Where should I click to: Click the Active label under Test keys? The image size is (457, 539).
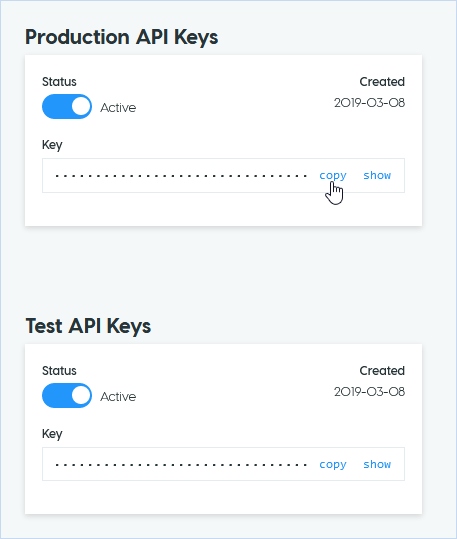pyautogui.click(x=118, y=397)
